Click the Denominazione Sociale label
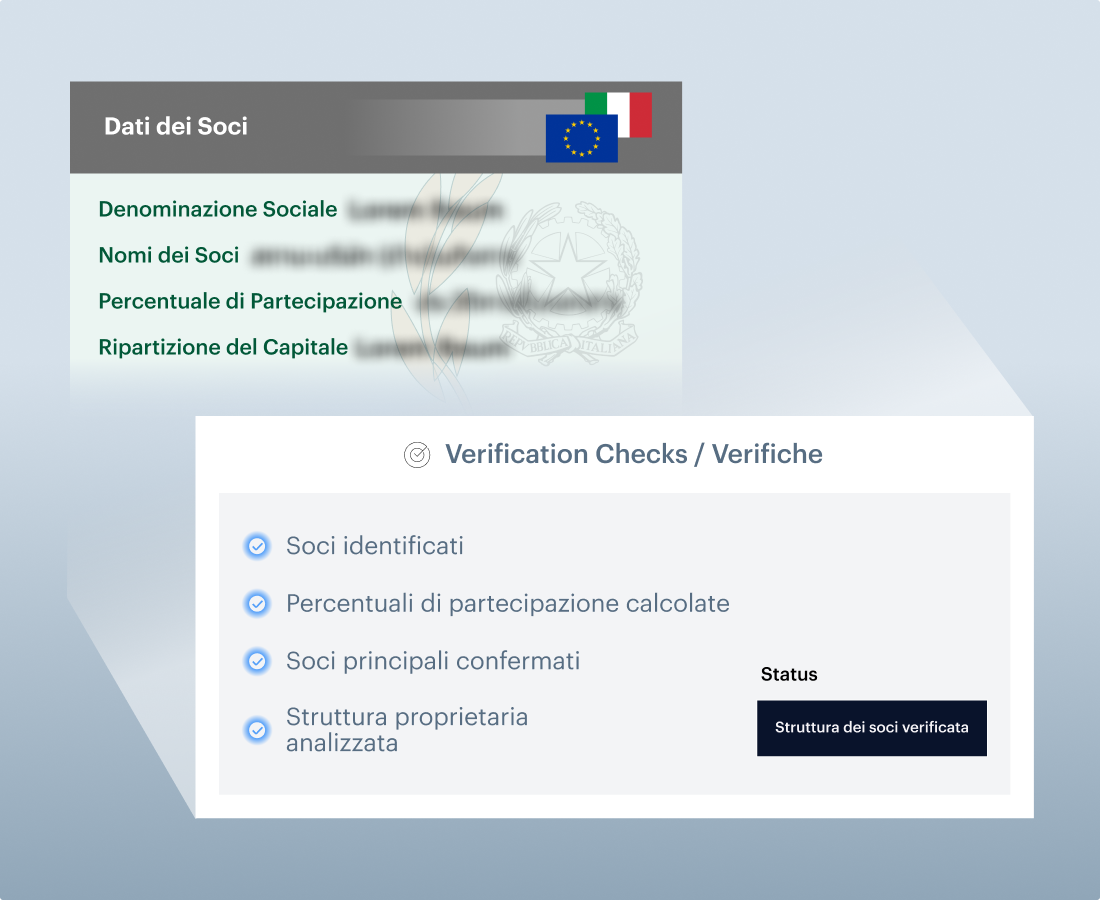 [x=218, y=210]
